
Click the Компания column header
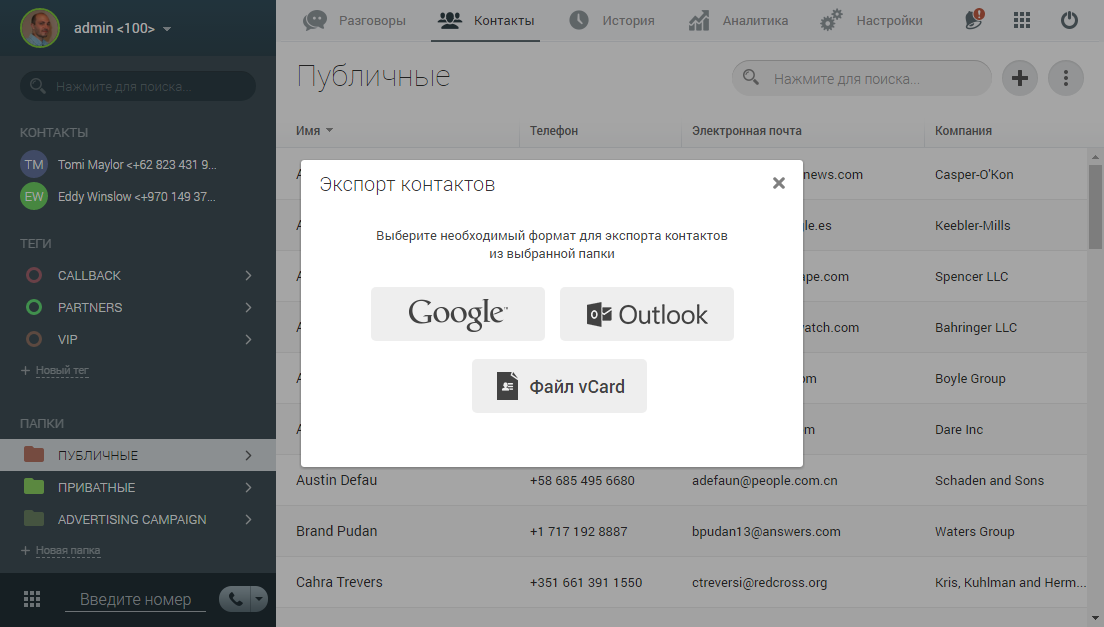(963, 130)
